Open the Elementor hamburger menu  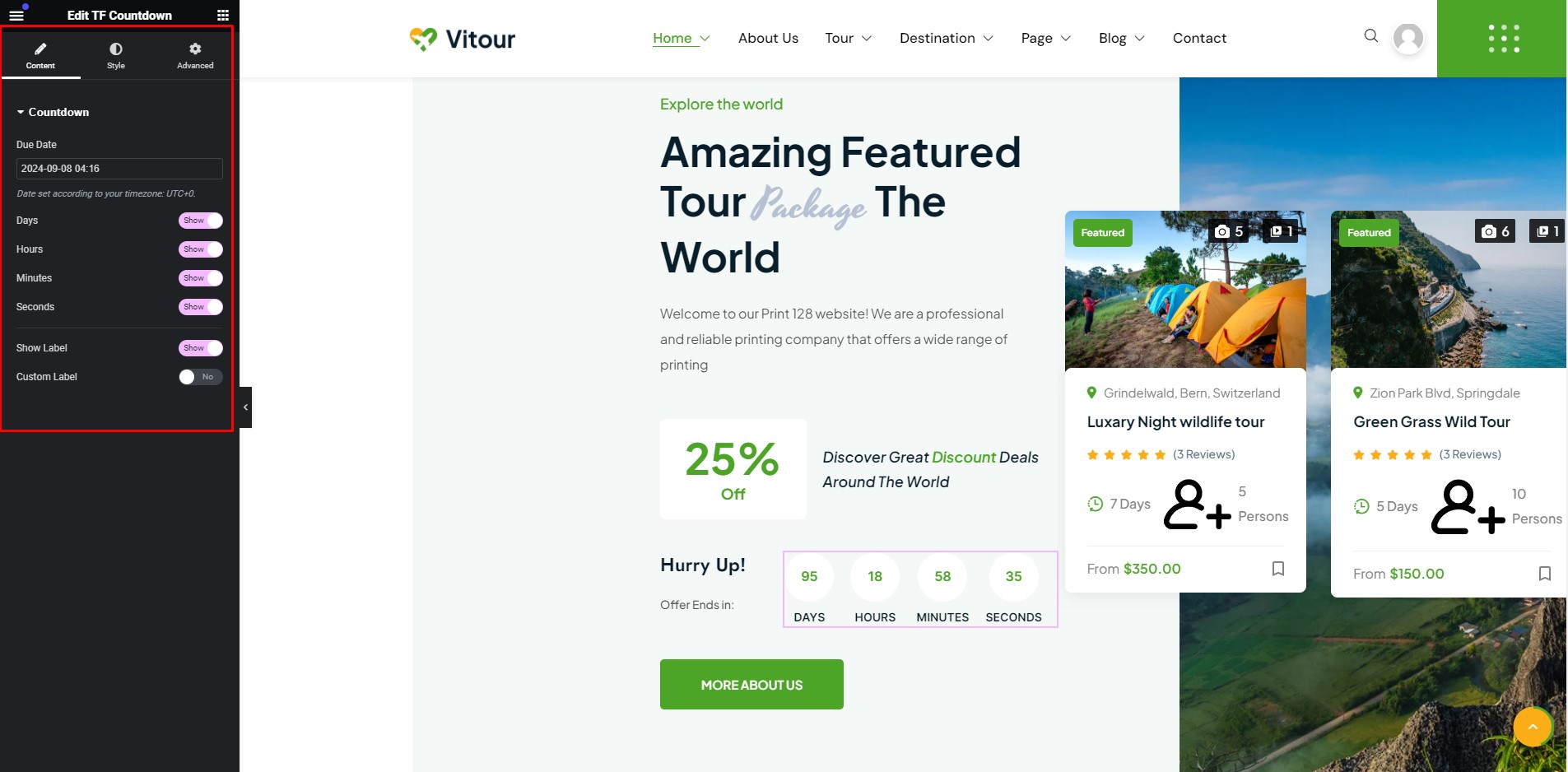pyautogui.click(x=16, y=15)
